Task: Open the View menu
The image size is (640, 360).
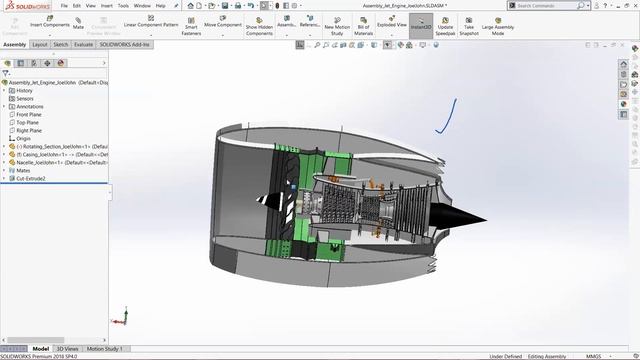Action: [x=91, y=6]
